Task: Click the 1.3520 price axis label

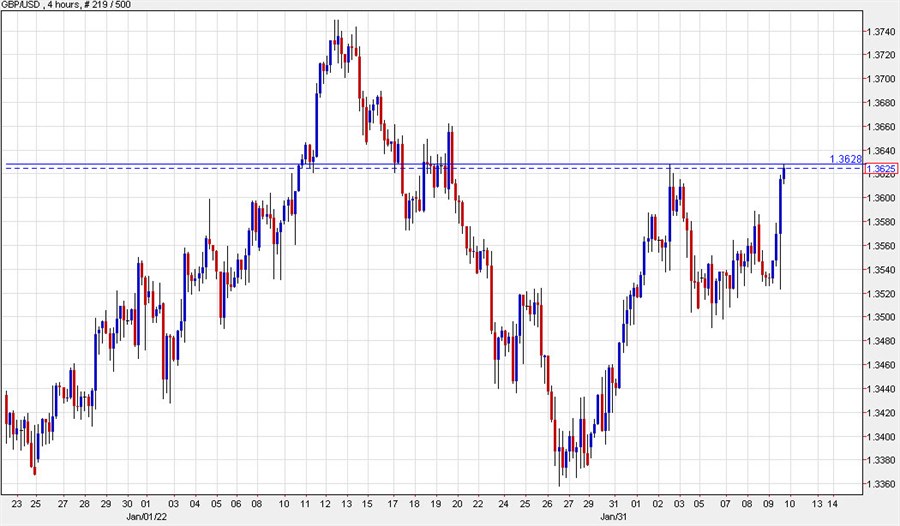Action: click(x=880, y=294)
